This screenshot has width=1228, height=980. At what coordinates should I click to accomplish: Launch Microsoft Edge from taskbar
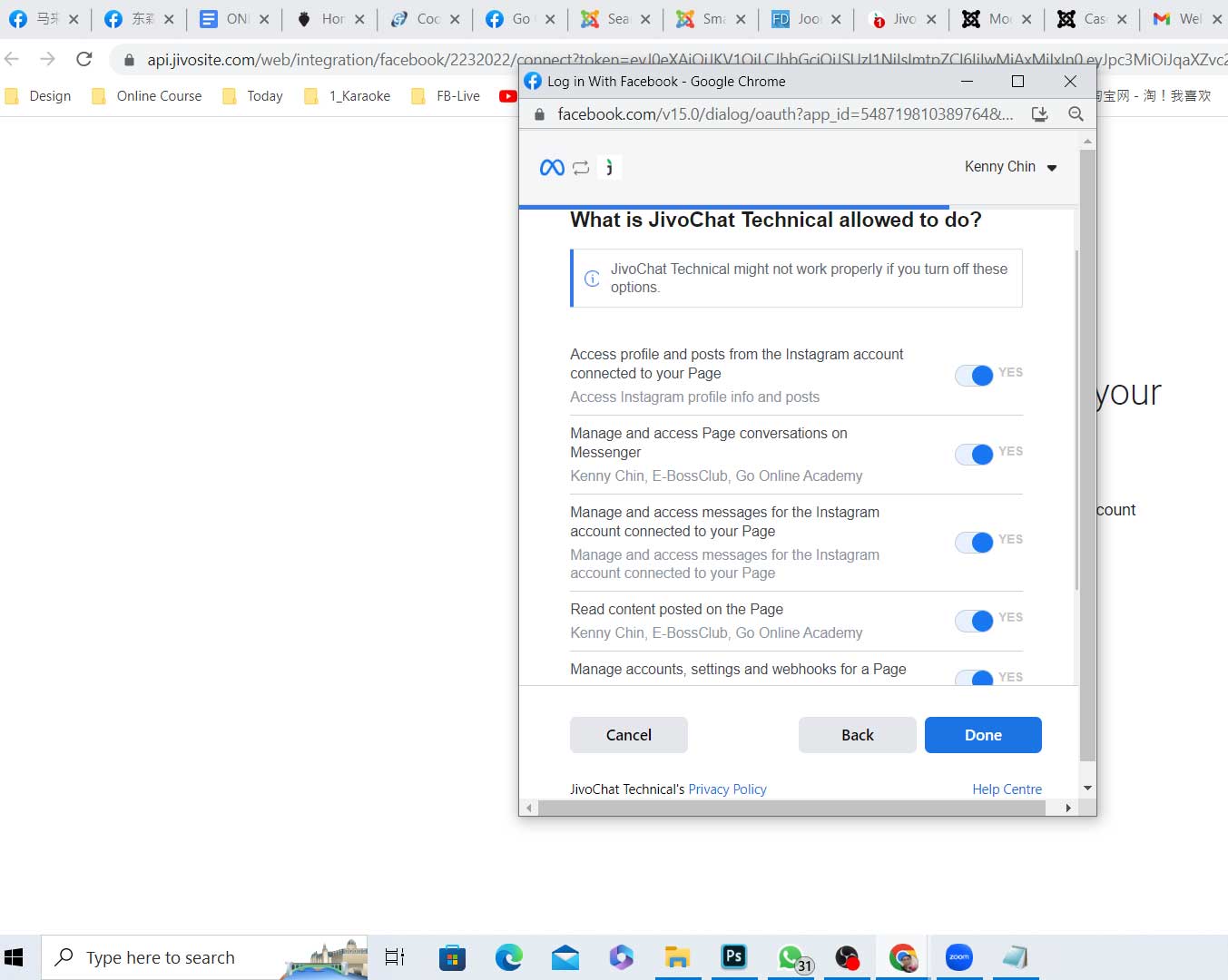point(509,957)
